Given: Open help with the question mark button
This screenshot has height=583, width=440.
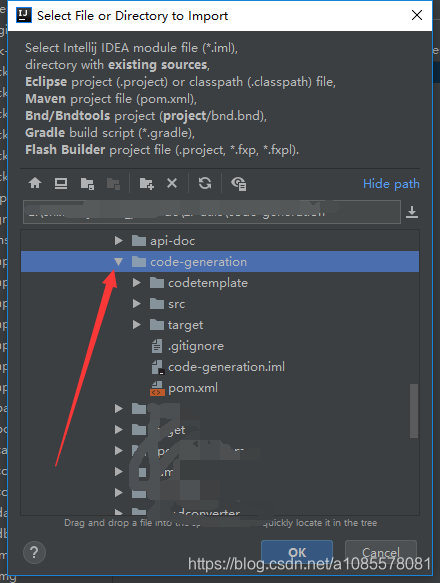Looking at the screenshot, I should click(x=34, y=553).
